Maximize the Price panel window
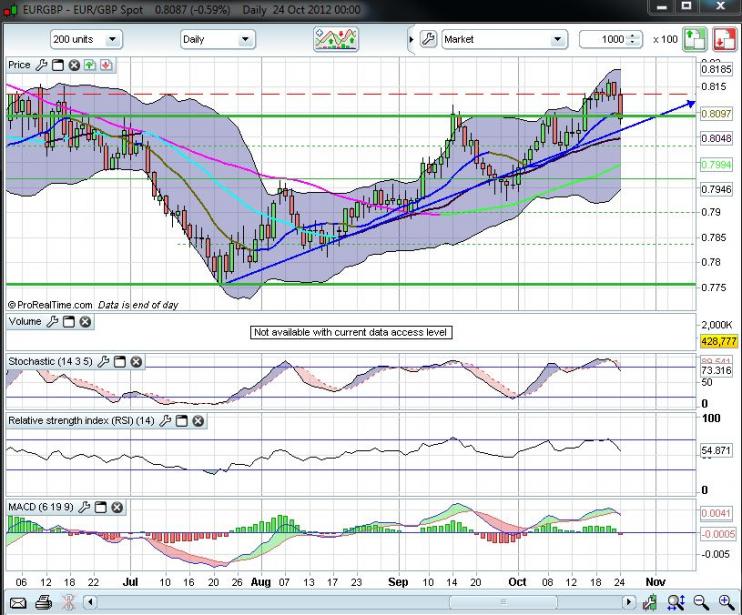Screen dimensions: 742x615 point(58,65)
